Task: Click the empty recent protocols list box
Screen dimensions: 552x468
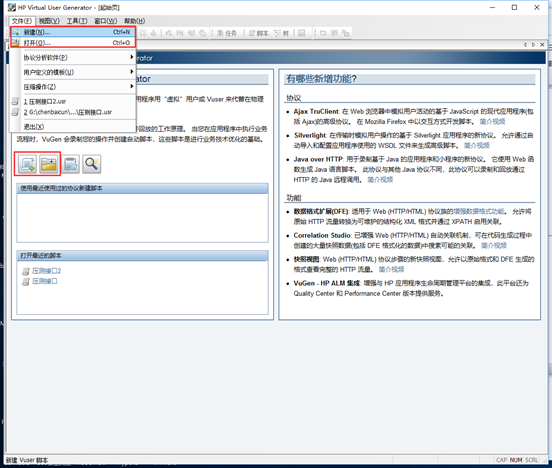Action: [x=142, y=218]
